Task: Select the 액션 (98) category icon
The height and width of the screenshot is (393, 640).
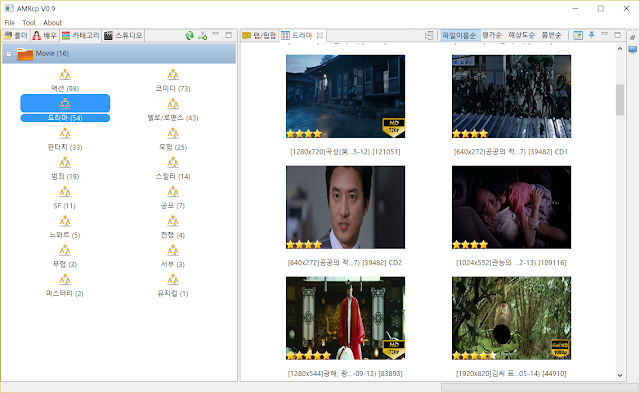Action: coord(65,75)
